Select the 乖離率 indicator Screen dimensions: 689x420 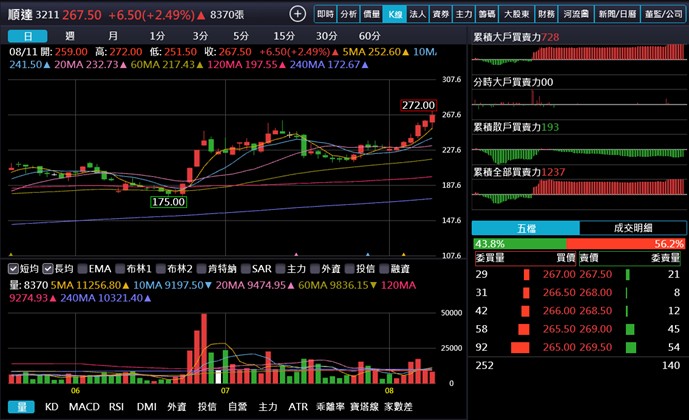point(330,407)
